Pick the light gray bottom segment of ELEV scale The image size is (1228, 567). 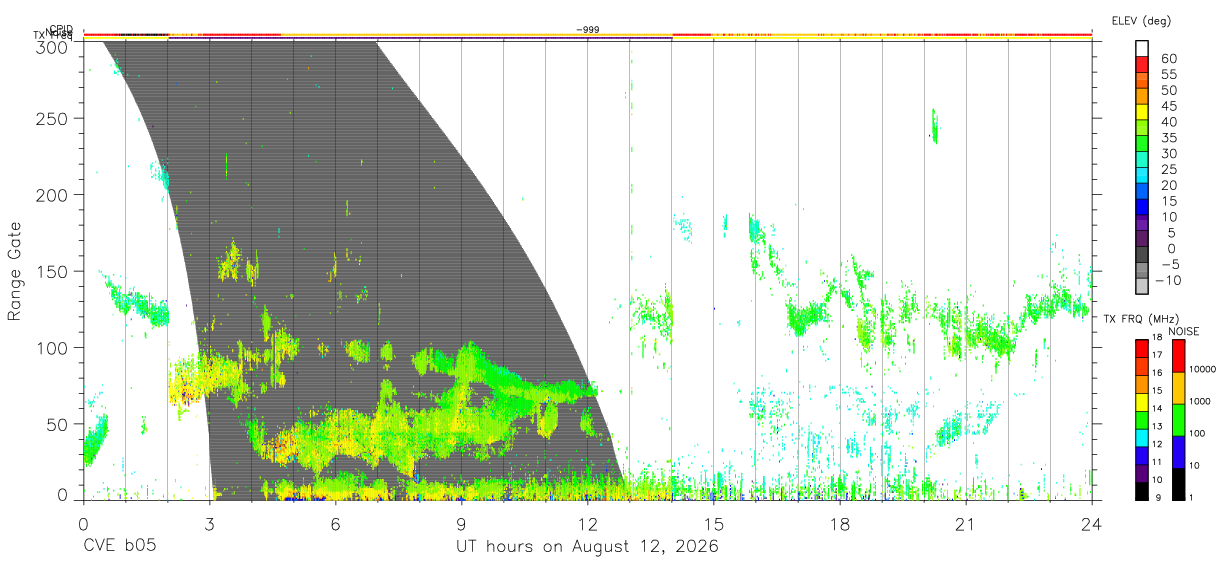tap(1142, 284)
